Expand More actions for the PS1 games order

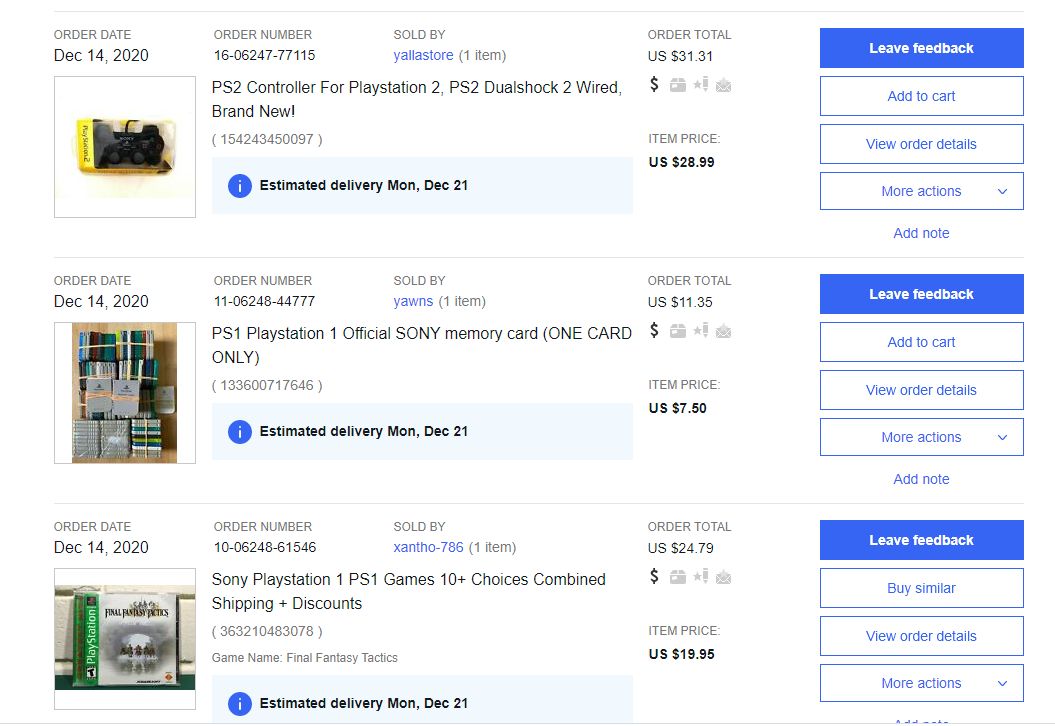click(921, 683)
